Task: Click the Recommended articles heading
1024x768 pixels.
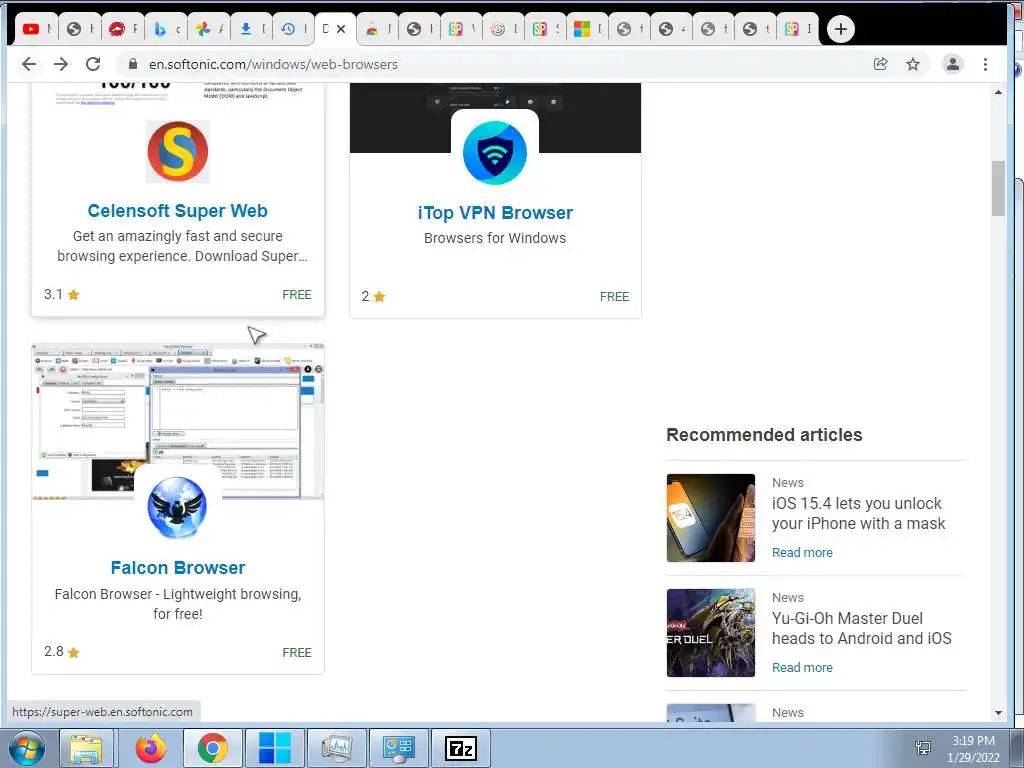Action: click(764, 435)
